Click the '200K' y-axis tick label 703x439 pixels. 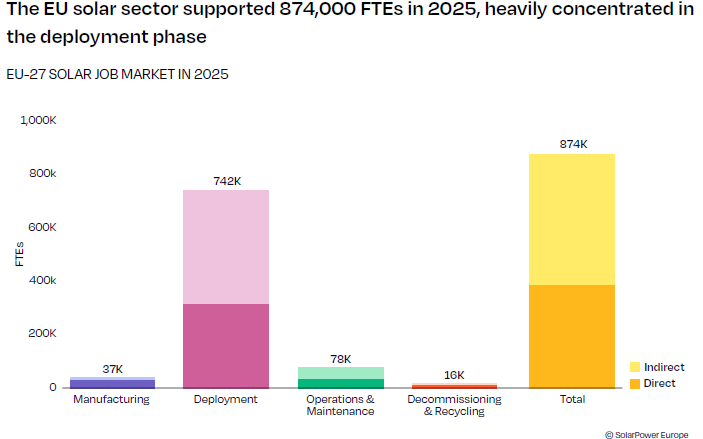point(42,333)
